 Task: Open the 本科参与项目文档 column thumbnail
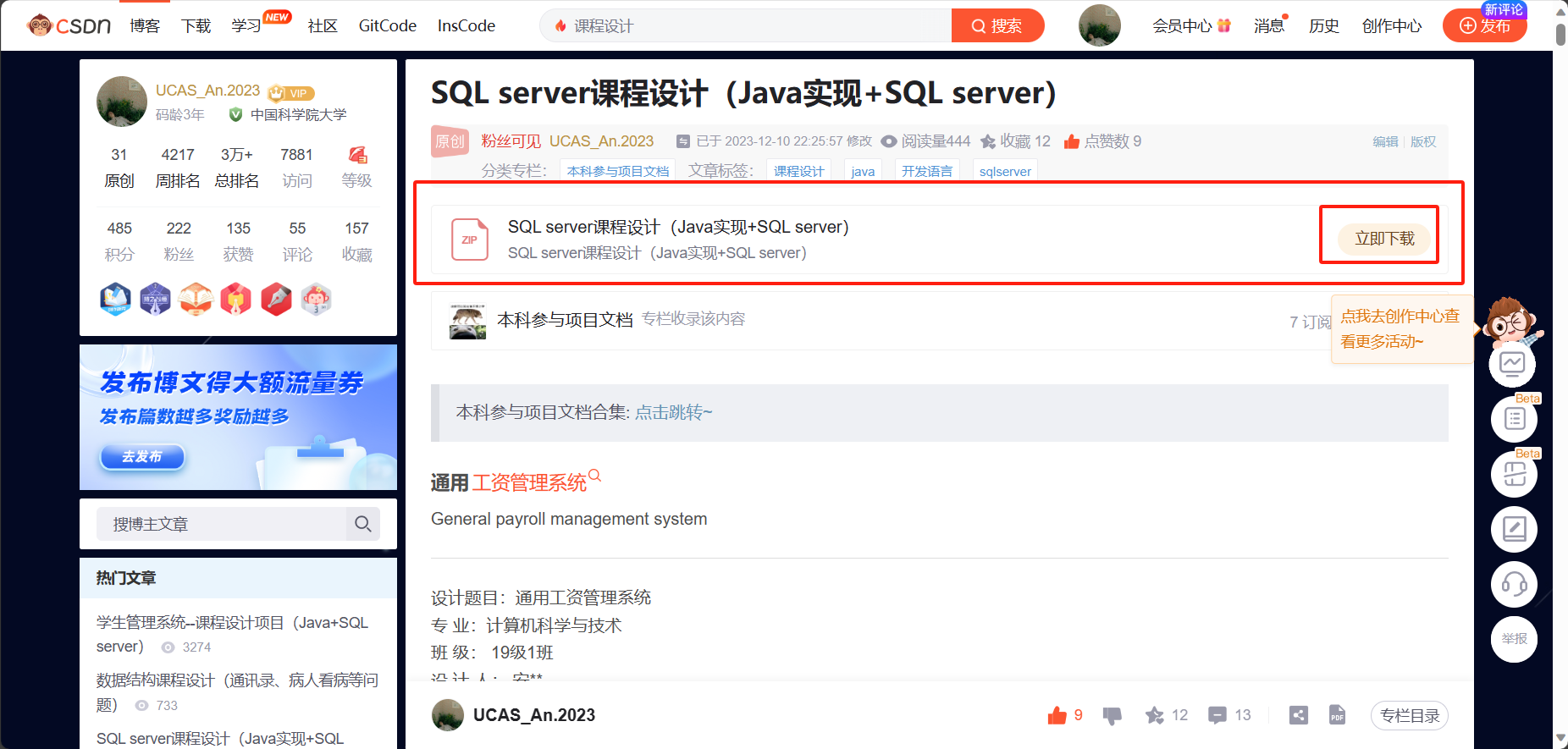point(467,321)
